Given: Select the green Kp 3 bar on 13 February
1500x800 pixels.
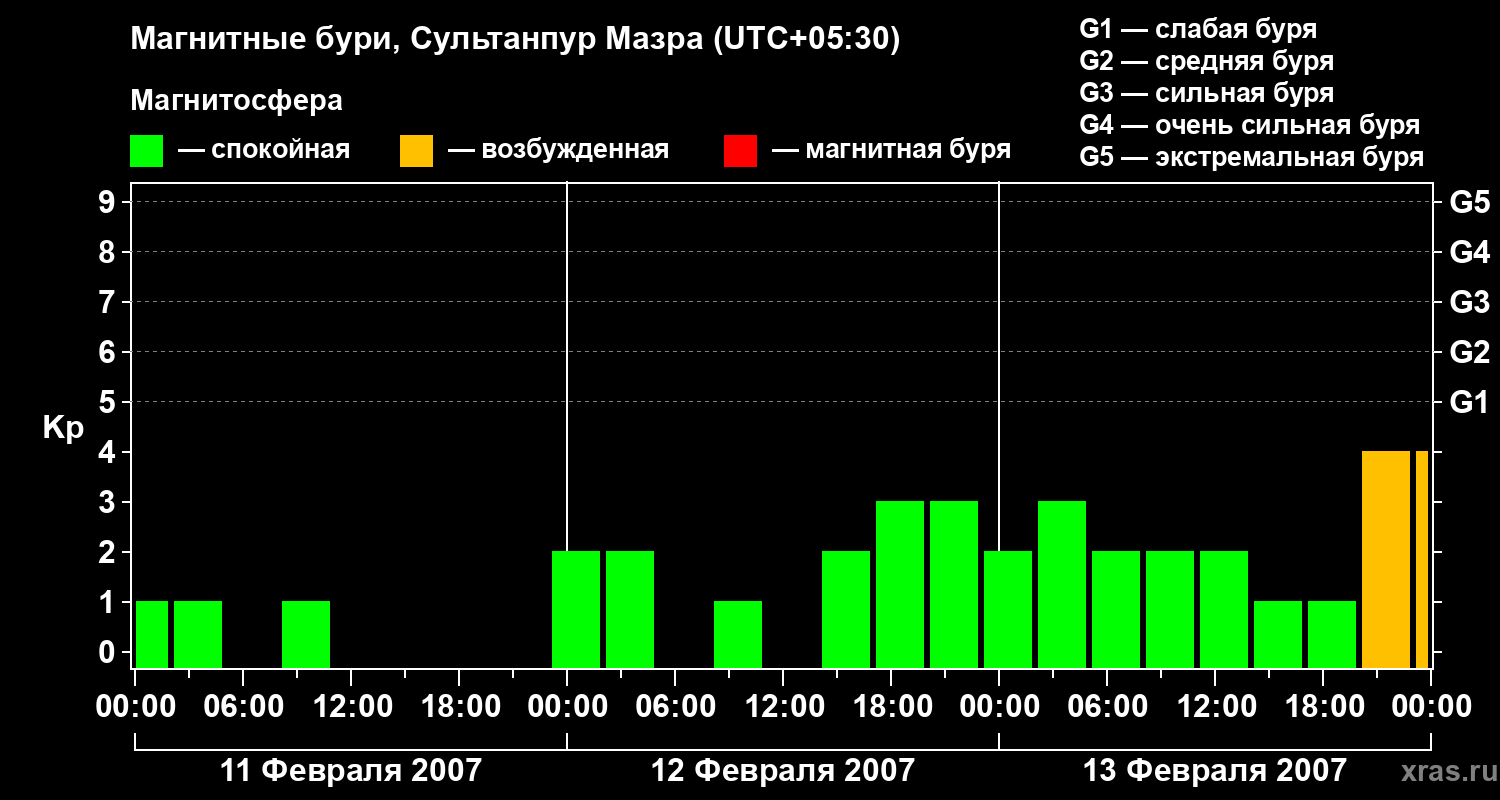Looking at the screenshot, I should [x=1062, y=585].
